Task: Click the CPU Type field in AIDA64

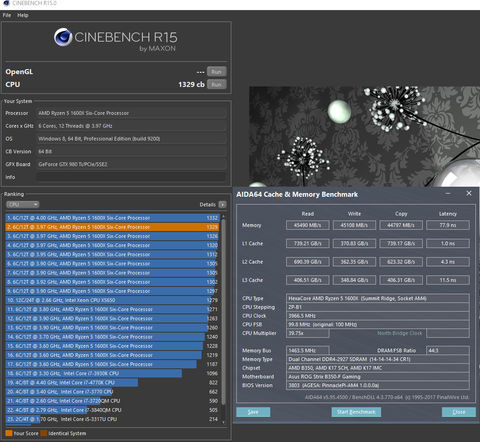Action: [378, 298]
